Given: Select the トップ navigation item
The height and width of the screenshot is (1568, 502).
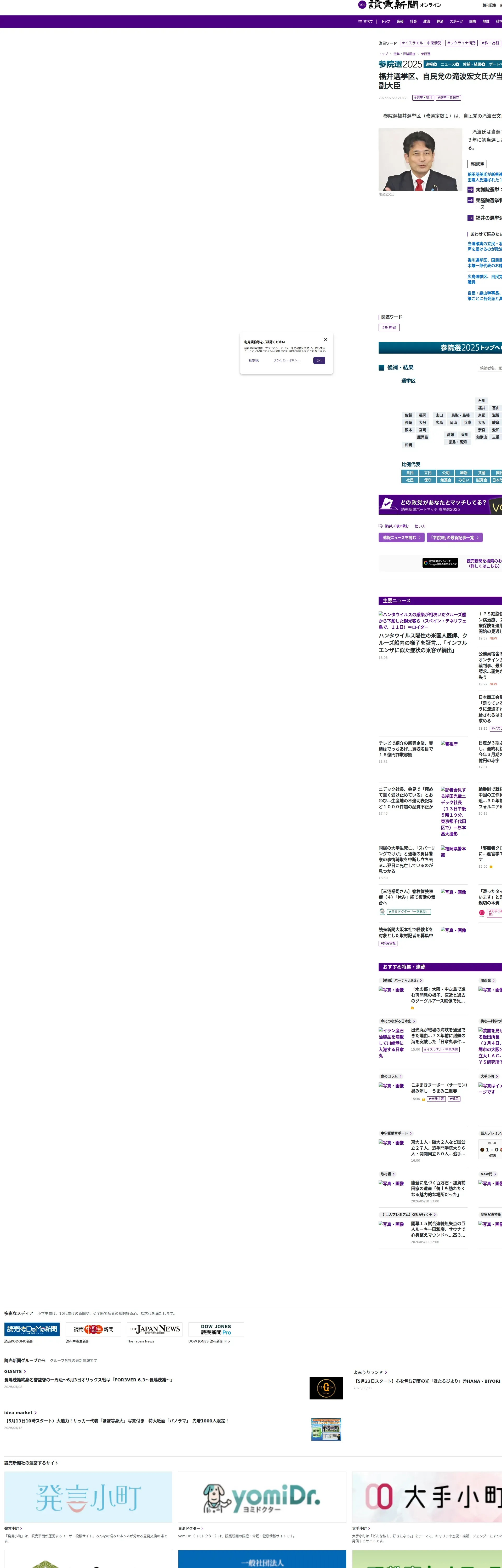Looking at the screenshot, I should point(386,21).
